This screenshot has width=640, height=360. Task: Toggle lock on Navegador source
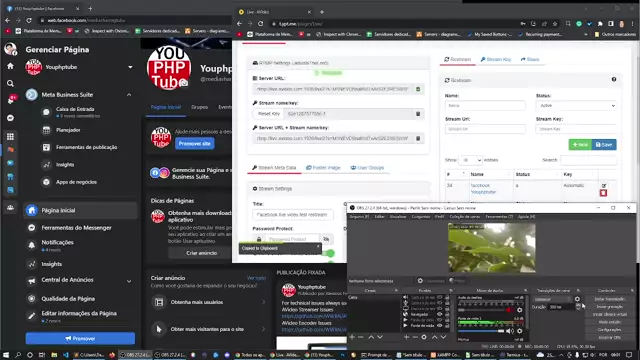click(x=447, y=314)
